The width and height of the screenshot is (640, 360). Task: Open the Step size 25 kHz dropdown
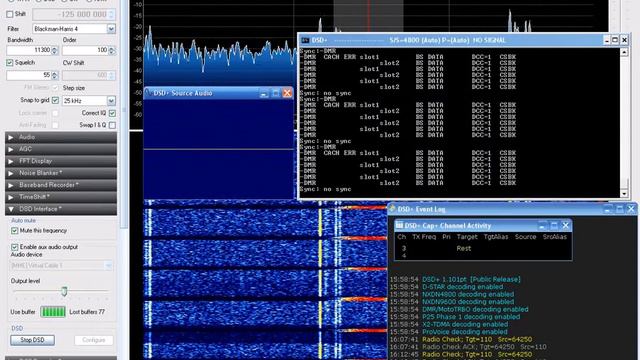(111, 100)
